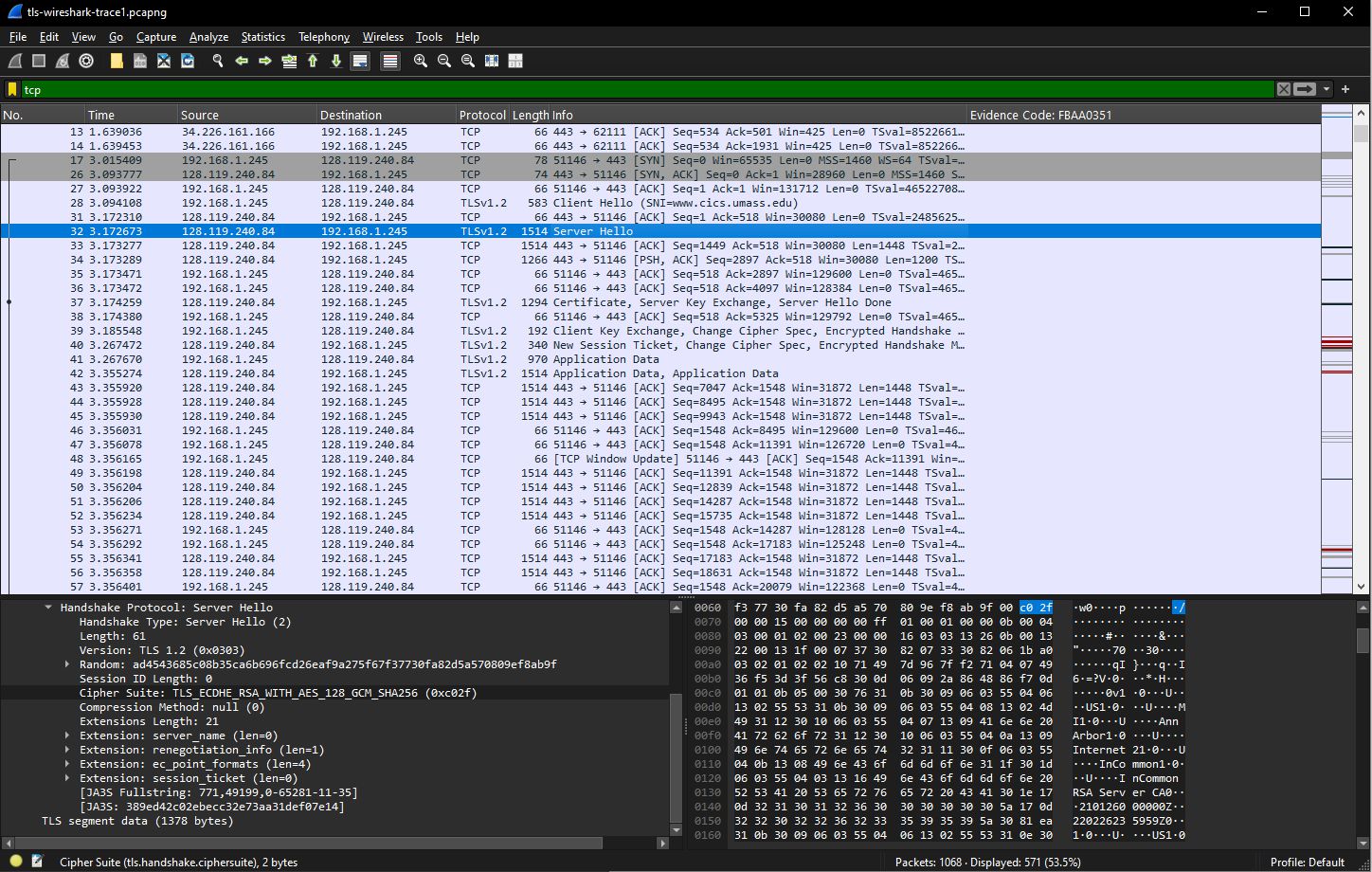
Task: Save this capture file
Action: pyautogui.click(x=140, y=61)
